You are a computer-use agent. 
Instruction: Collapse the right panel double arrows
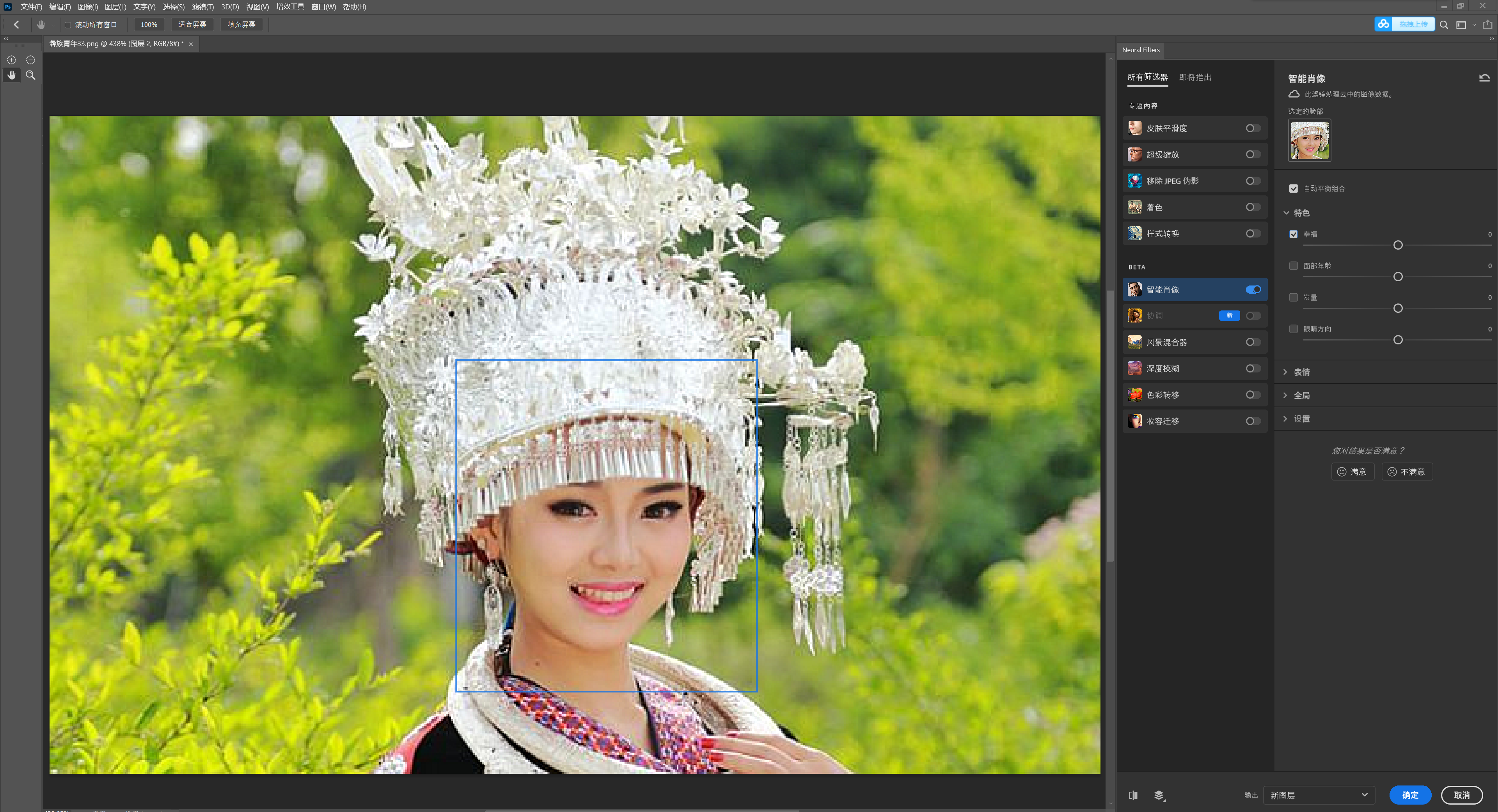(1492, 38)
